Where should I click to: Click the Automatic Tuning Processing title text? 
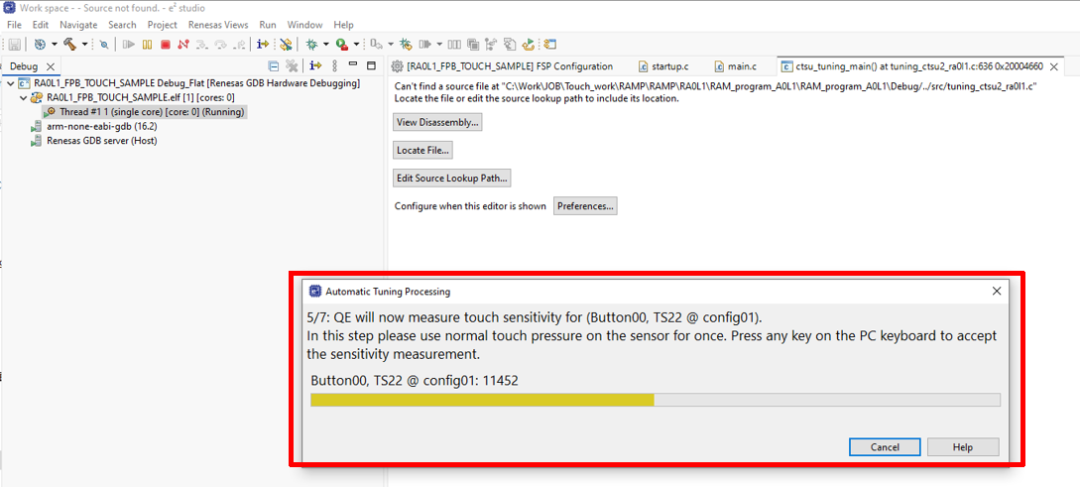point(388,291)
